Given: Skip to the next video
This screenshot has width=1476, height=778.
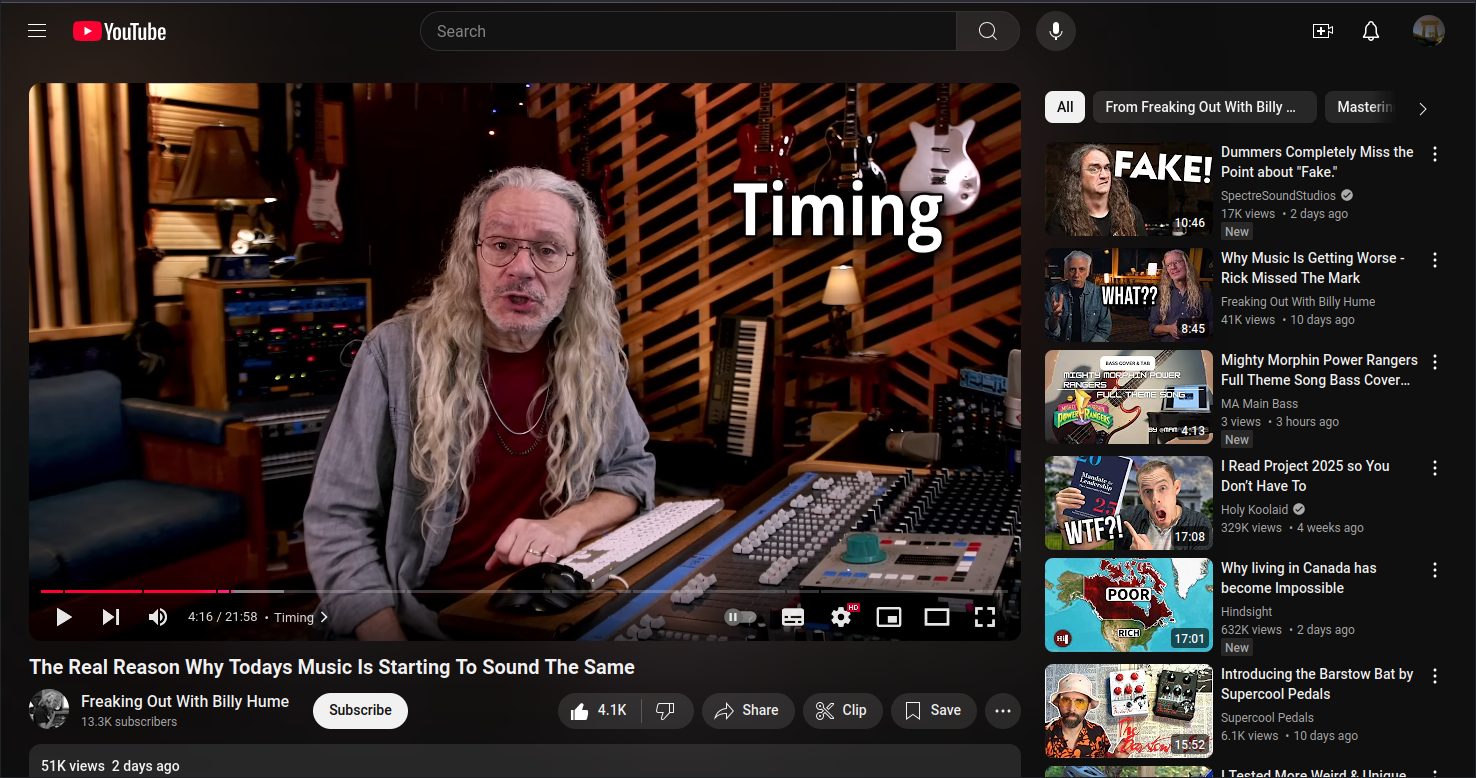Looking at the screenshot, I should [x=111, y=617].
